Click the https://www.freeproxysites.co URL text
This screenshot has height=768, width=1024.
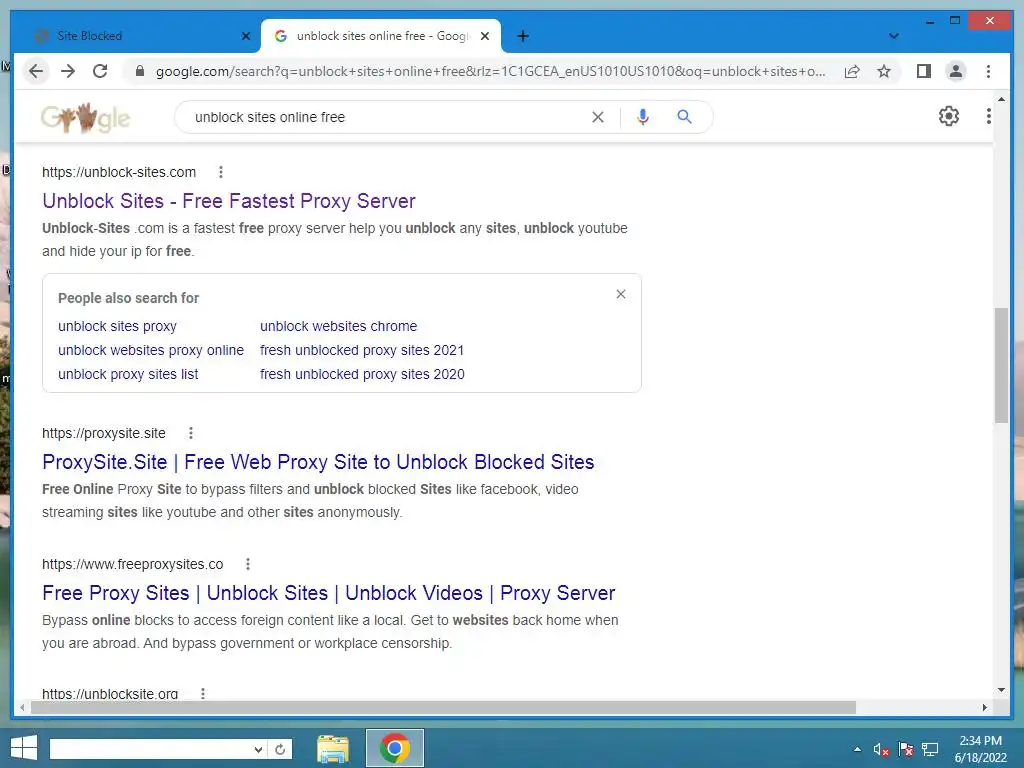coord(133,564)
